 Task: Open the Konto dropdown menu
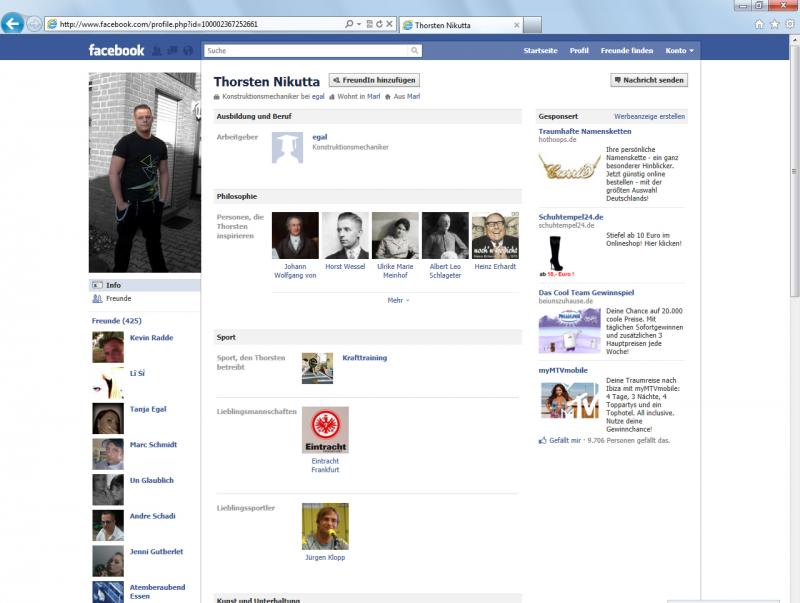(x=680, y=50)
